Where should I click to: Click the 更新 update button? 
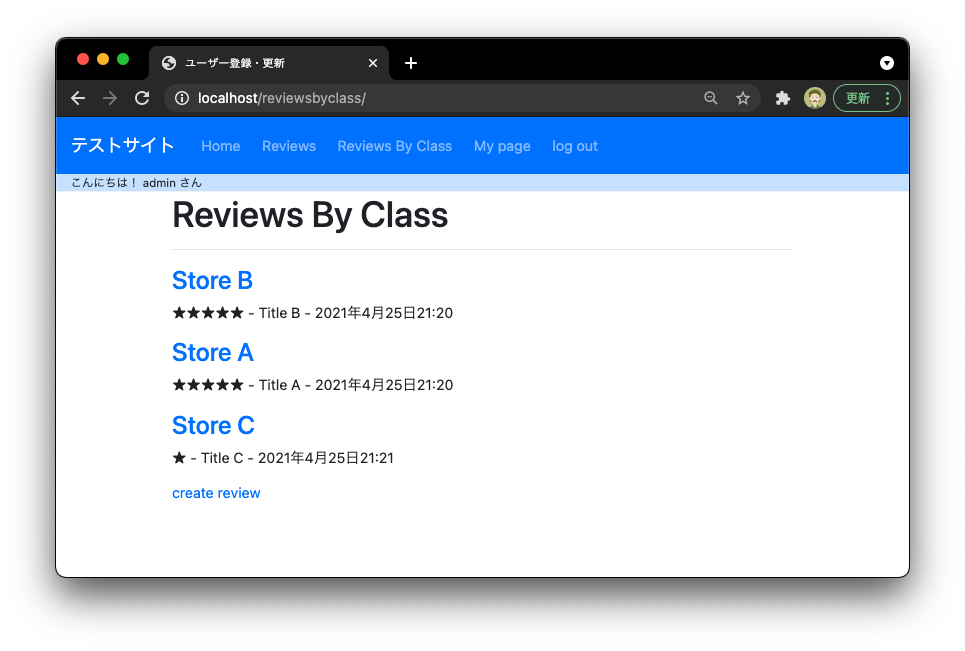point(857,98)
